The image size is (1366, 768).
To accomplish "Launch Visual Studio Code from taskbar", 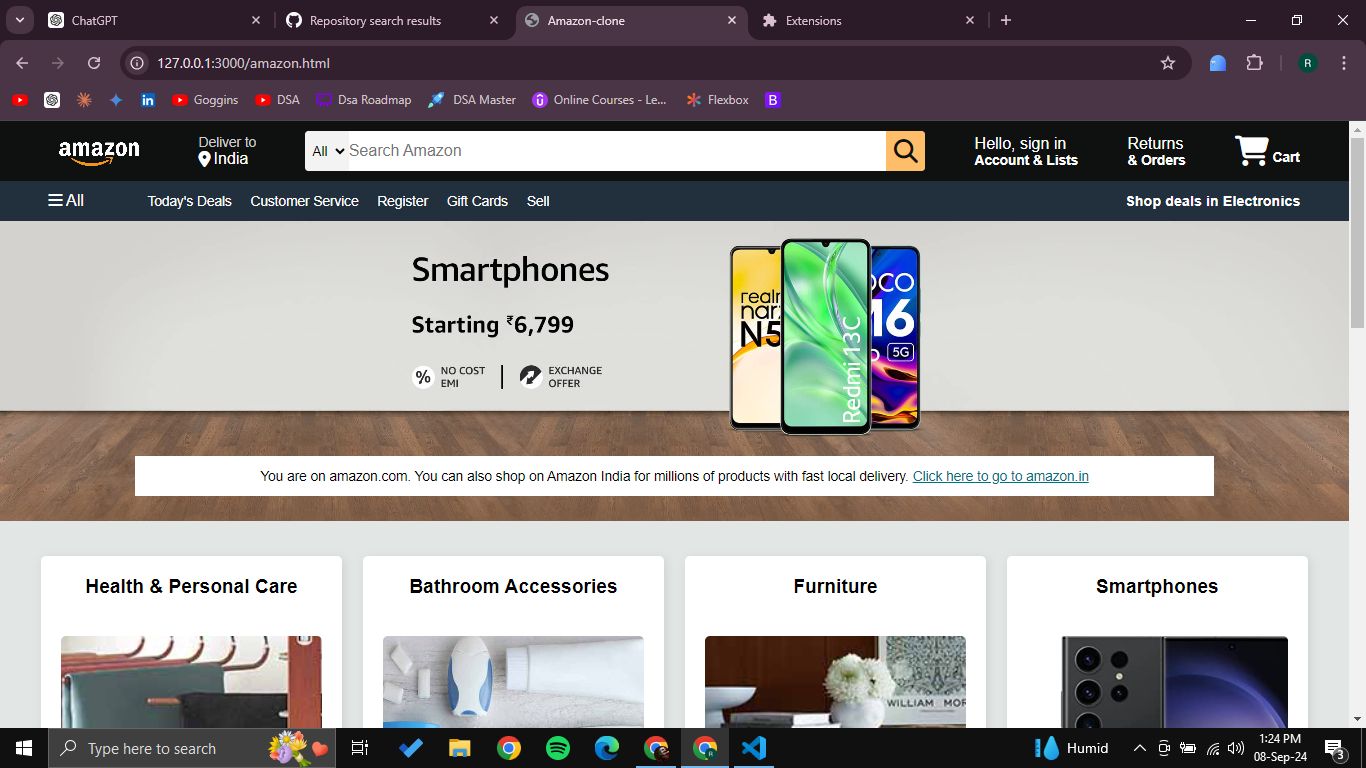I will tap(754, 748).
